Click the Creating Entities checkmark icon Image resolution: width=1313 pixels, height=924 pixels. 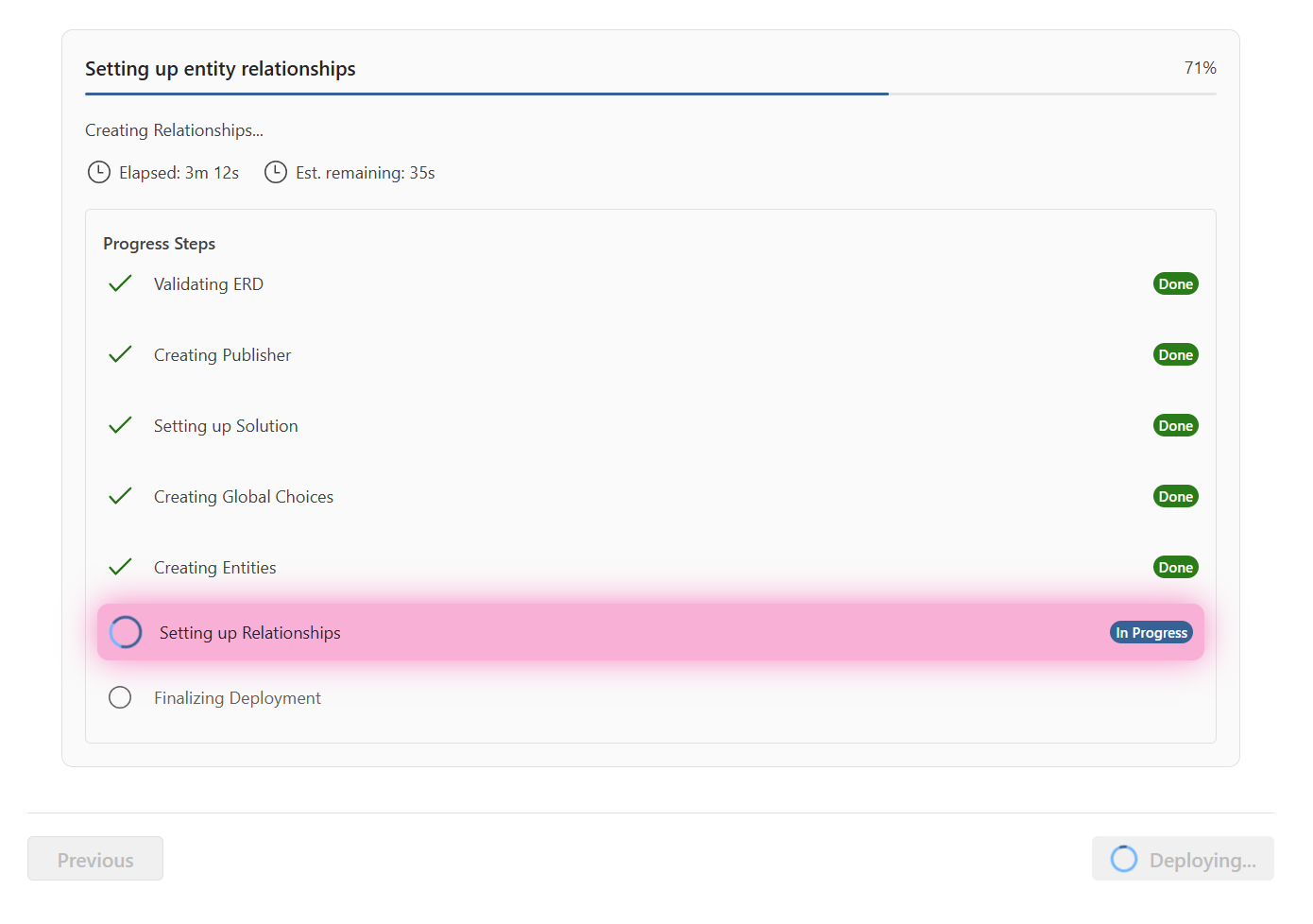coord(120,567)
